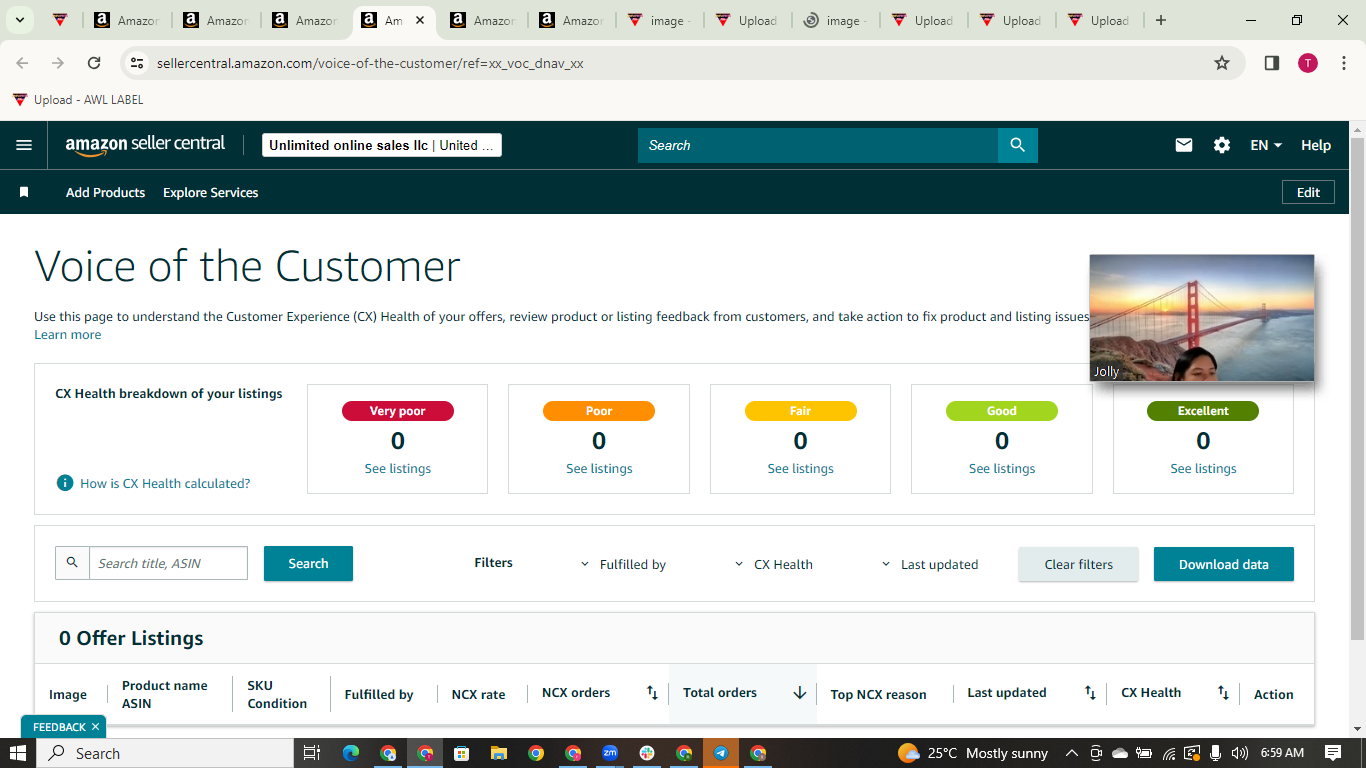Reload the current page
The image size is (1366, 768).
94,63
